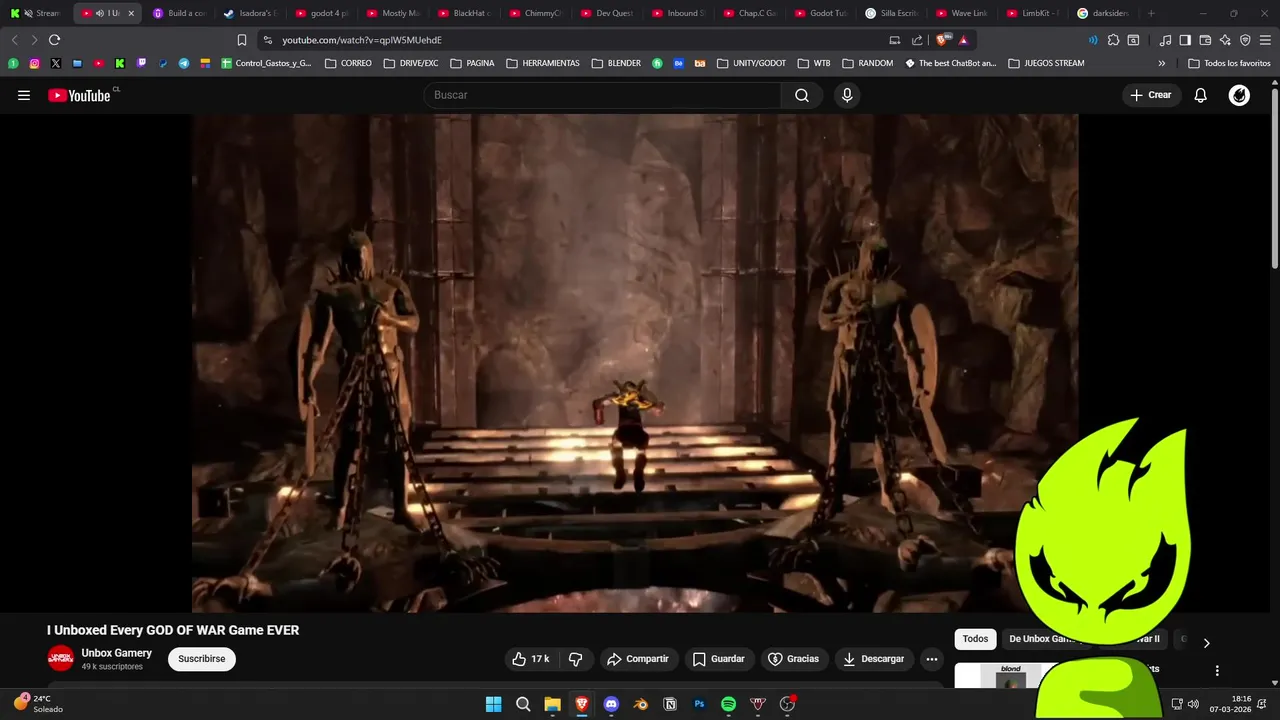Like the video with thumbs up
Screen dimensions: 1280x720
click(x=530, y=659)
